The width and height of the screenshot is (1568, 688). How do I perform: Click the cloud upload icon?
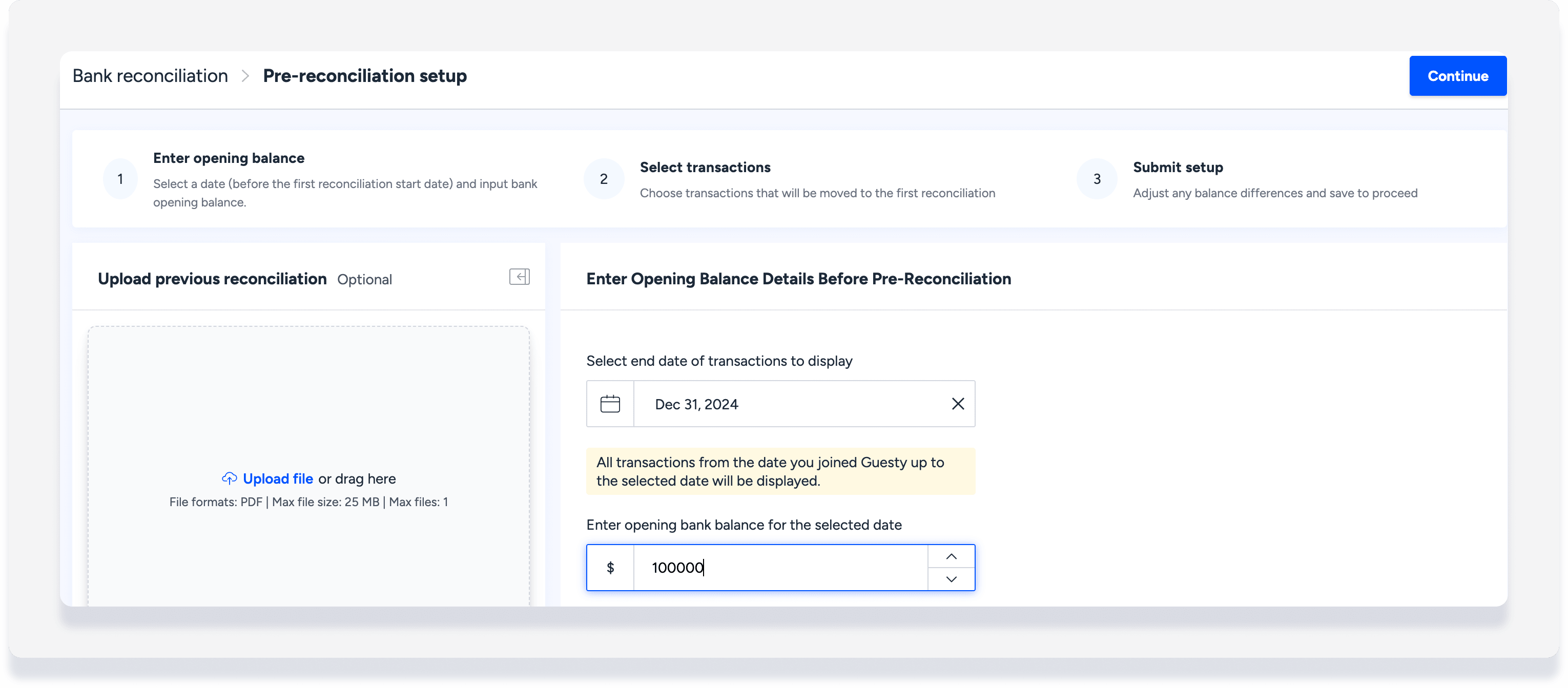229,479
